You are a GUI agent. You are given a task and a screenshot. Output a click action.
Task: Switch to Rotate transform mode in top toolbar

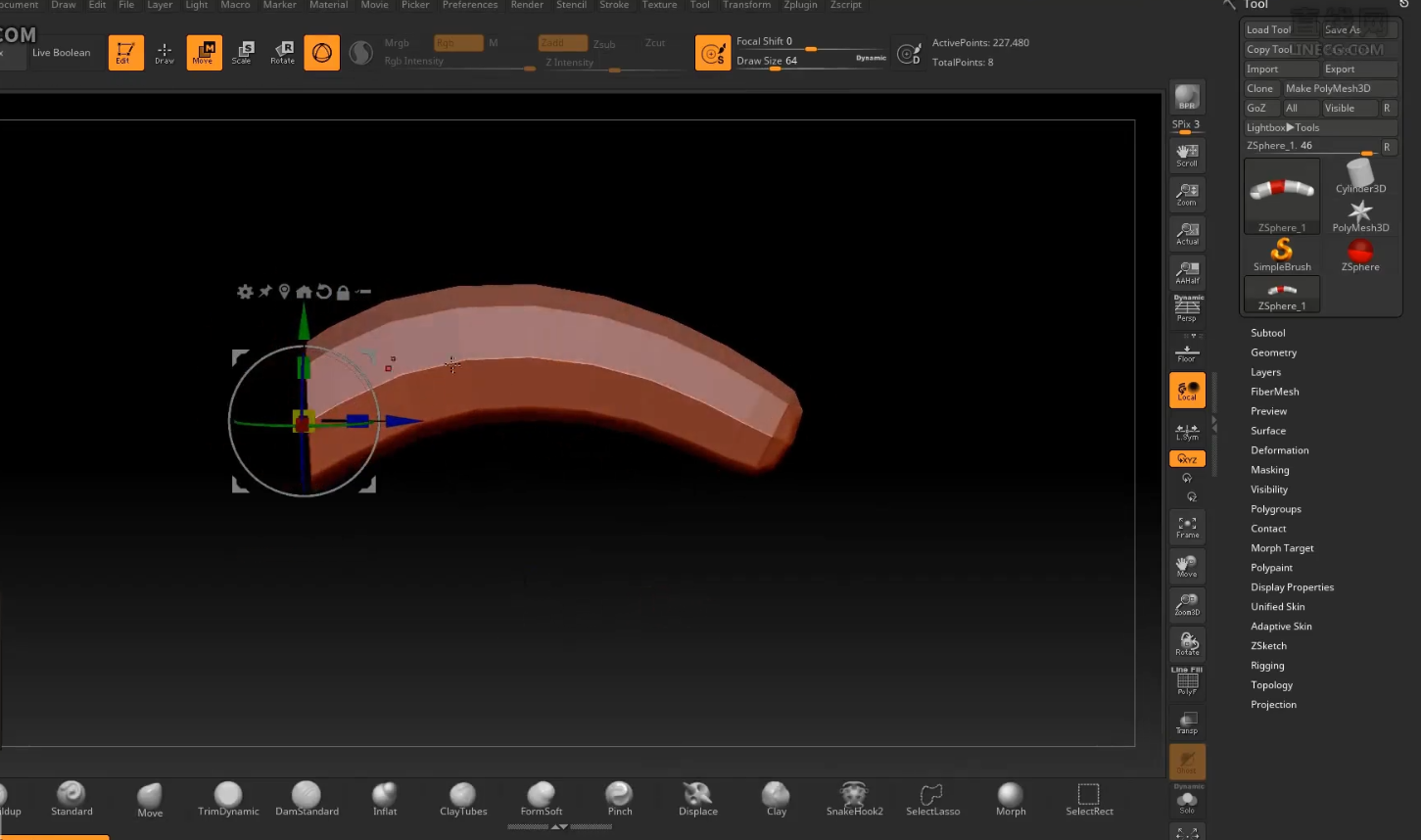282,52
